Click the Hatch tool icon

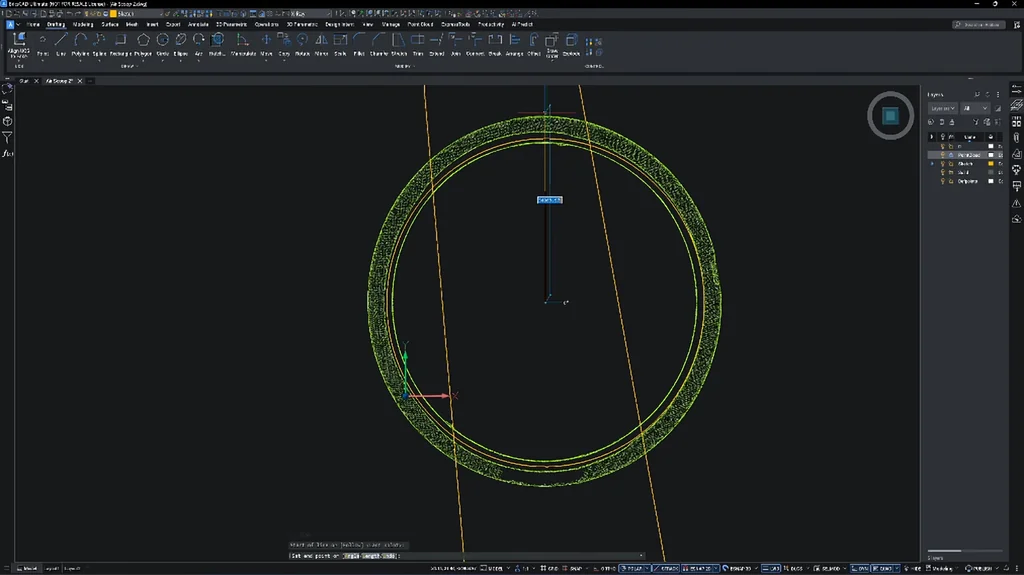217,41
